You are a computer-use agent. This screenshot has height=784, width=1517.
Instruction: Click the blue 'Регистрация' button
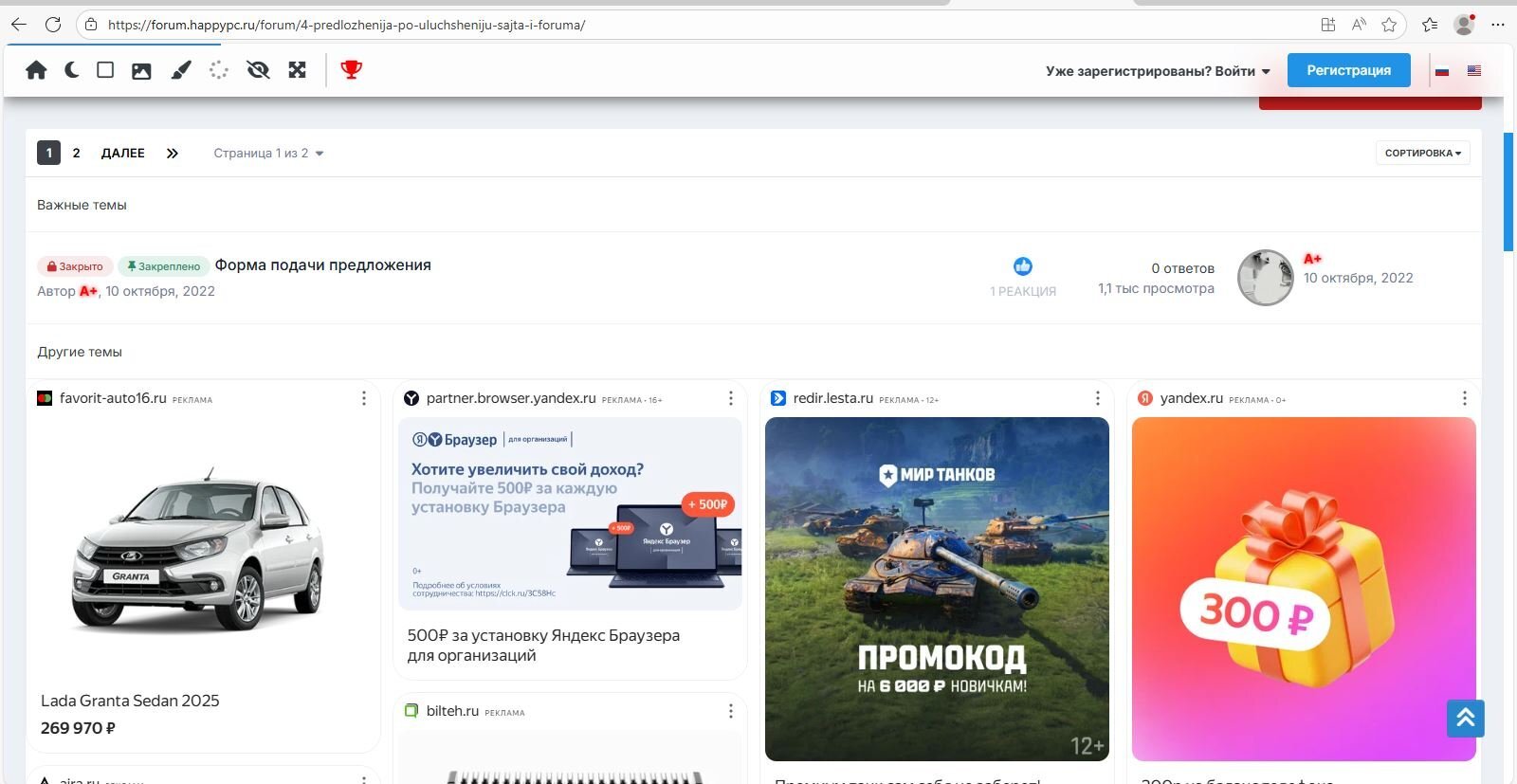[1348, 70]
